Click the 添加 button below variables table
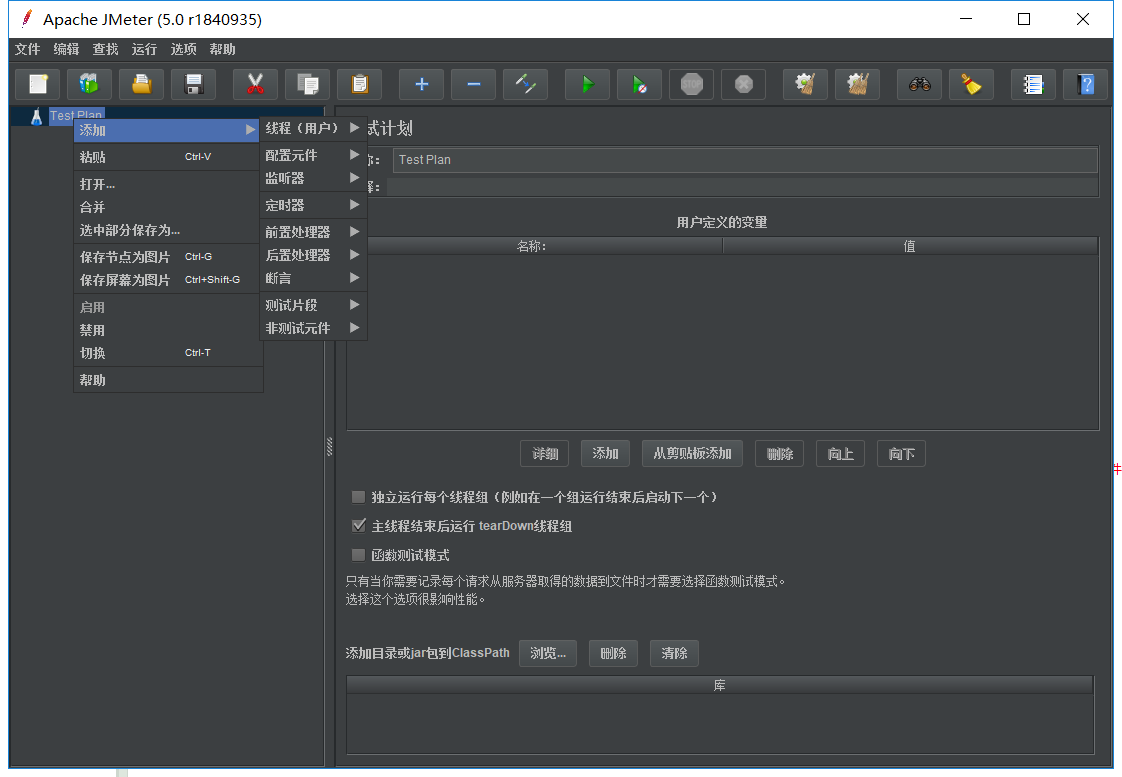1122x777 pixels. pyautogui.click(x=605, y=454)
